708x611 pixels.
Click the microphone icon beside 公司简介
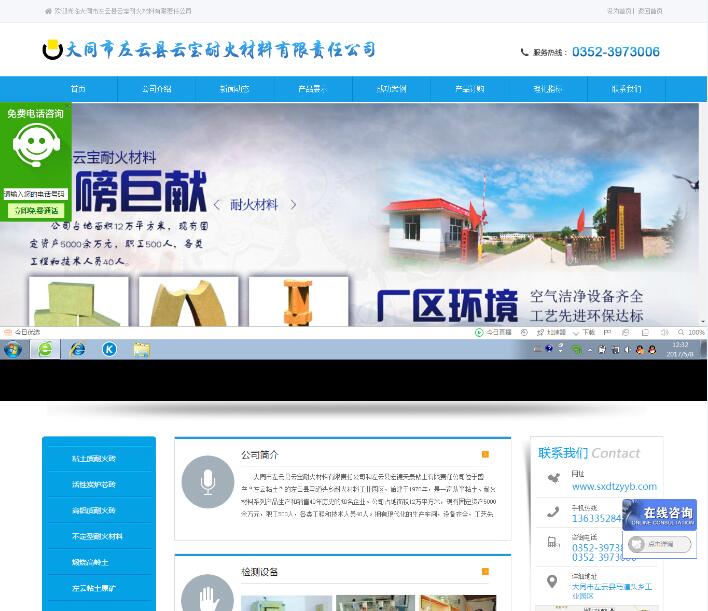(207, 482)
